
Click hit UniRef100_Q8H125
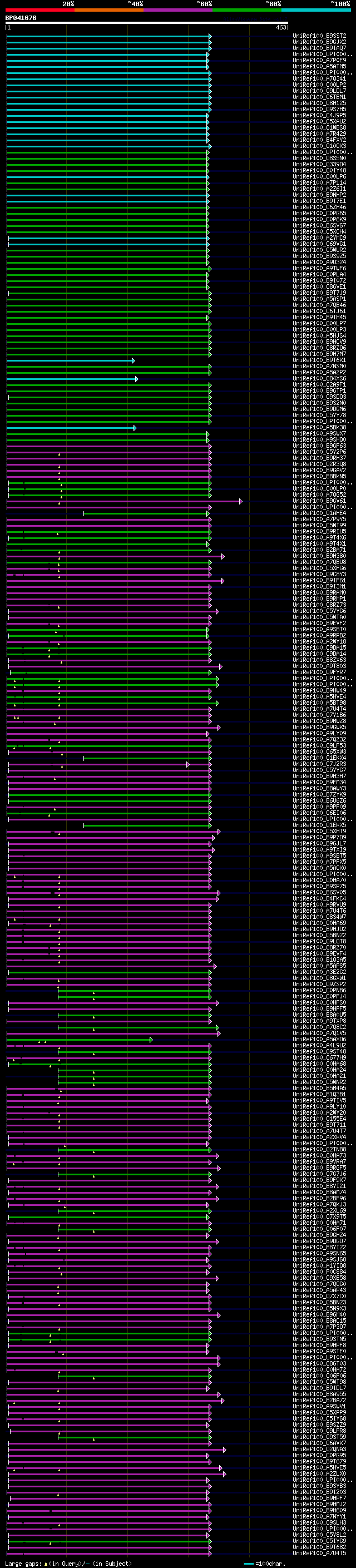(x=319, y=103)
